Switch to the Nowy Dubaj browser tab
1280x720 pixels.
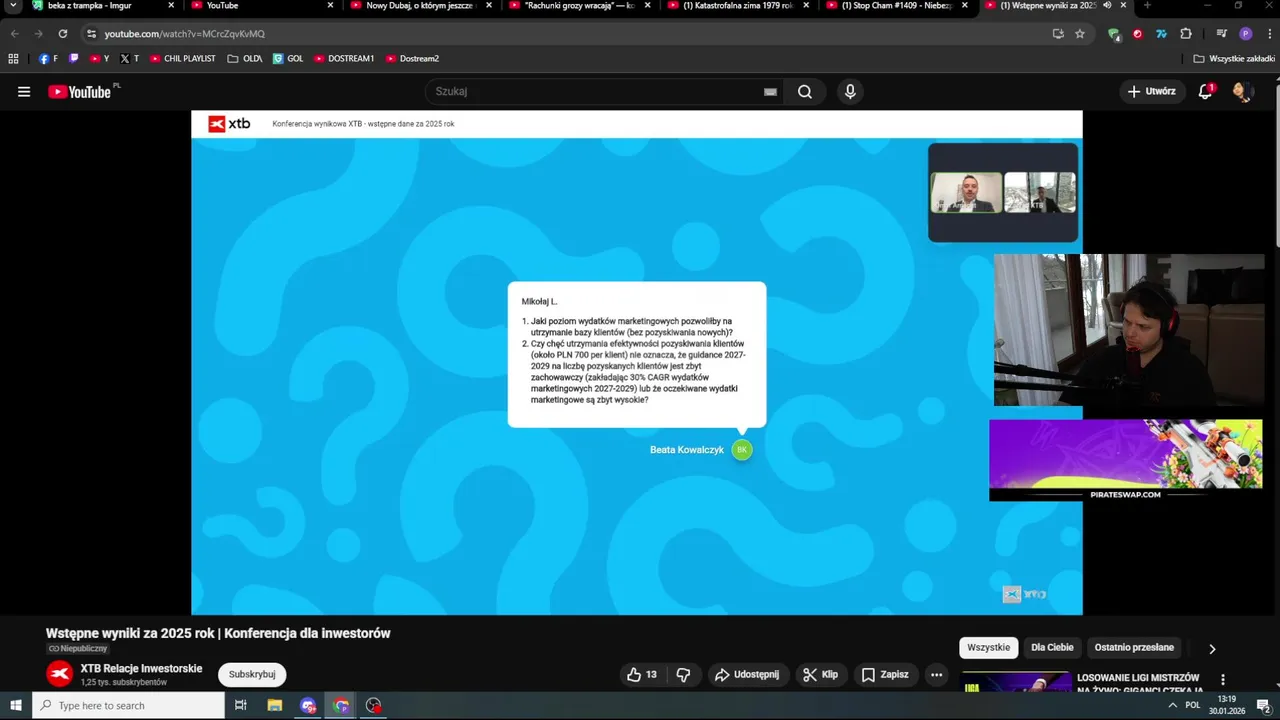[x=418, y=6]
